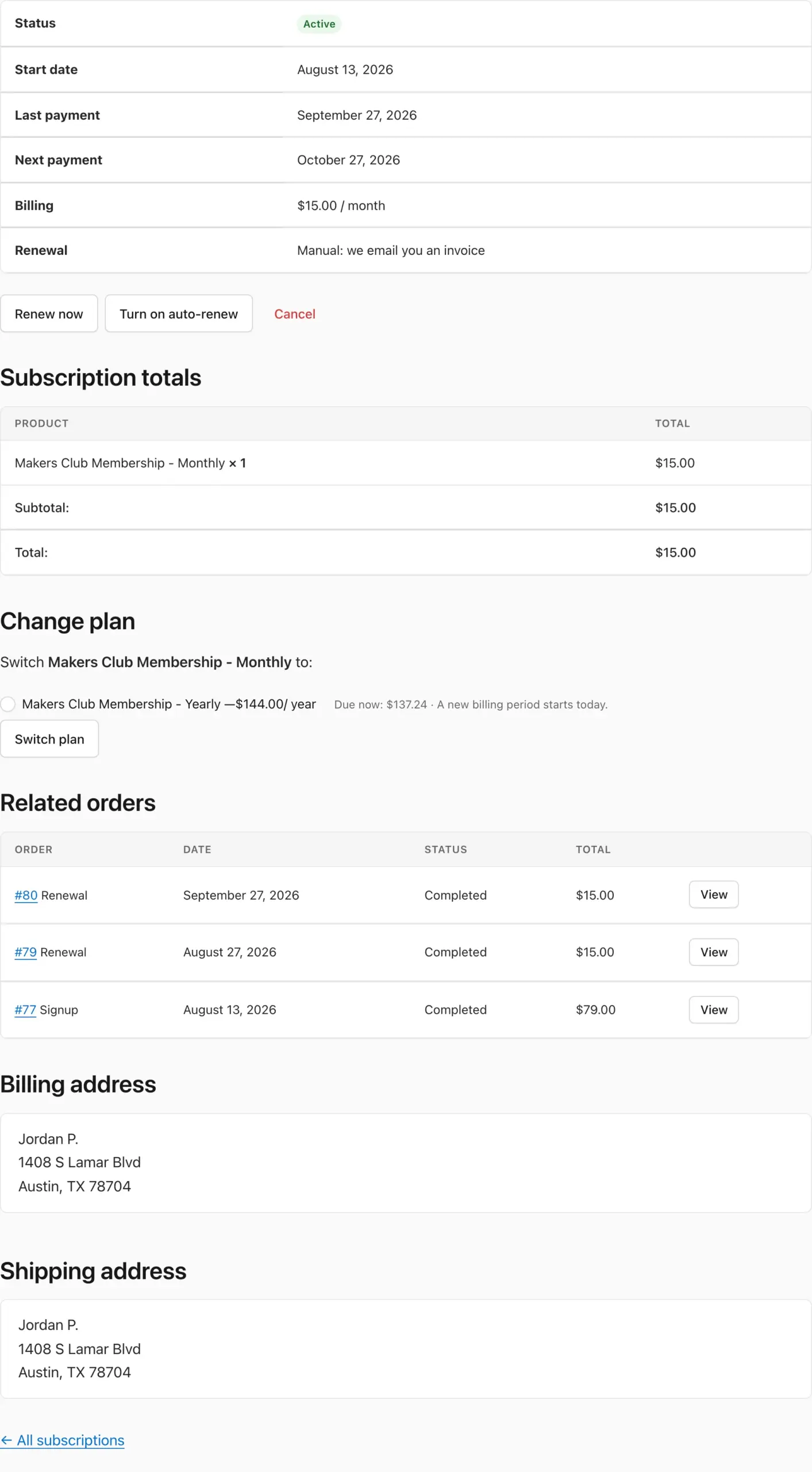Cancel the subscription
The image size is (812, 1472).
pos(295,314)
